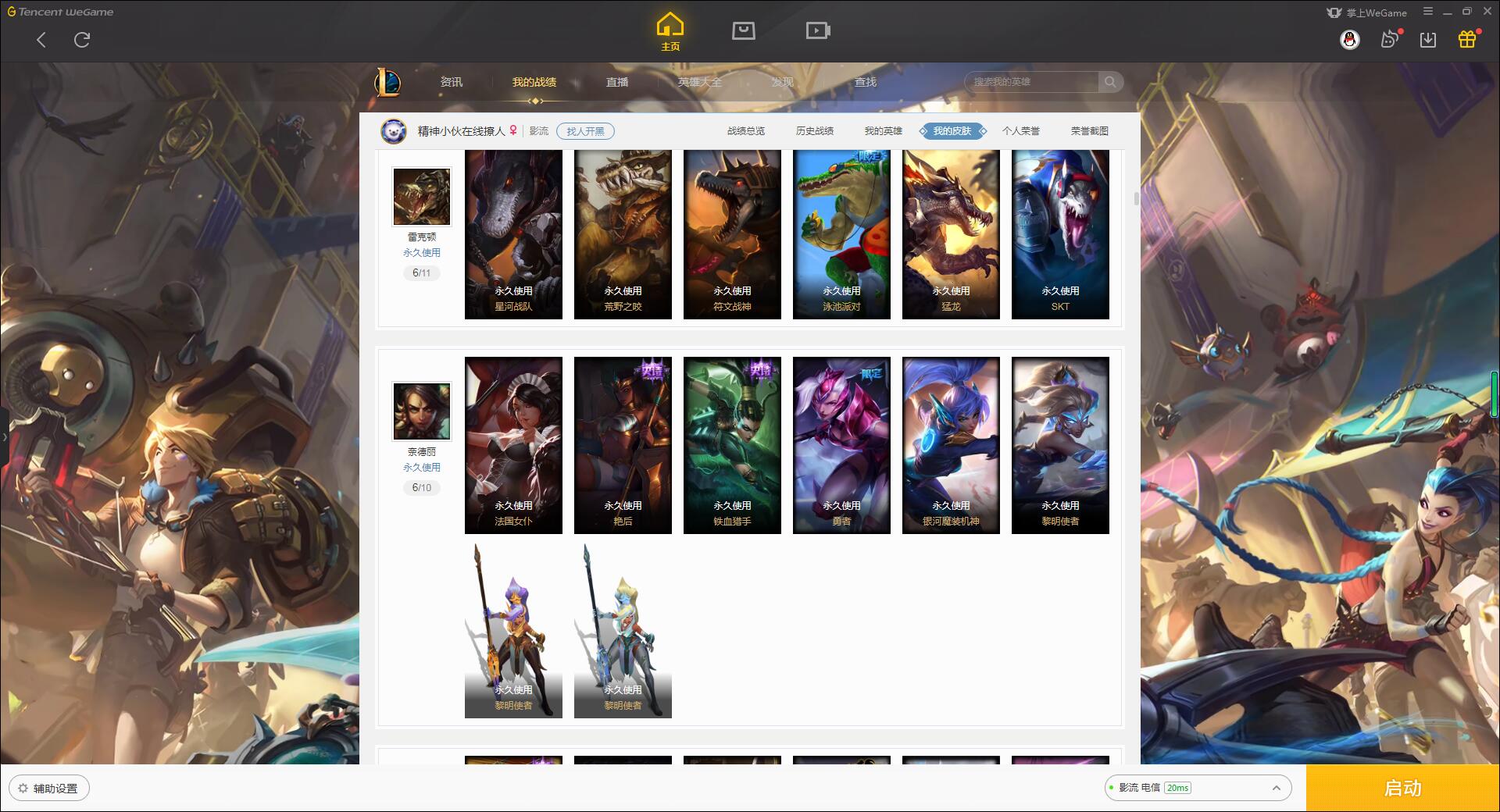Click player name 精神小伙在线撩人

point(461,131)
